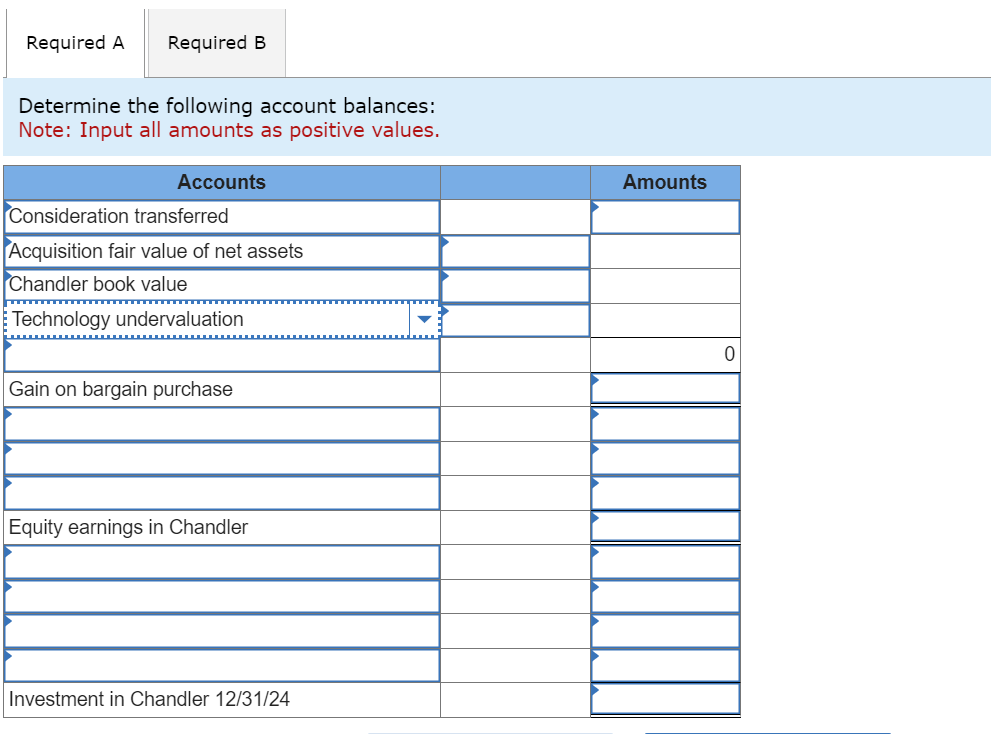This screenshot has height=734, width=991.
Task: Click the blue marker on Gain on bargain purchase amount
Action: (x=594, y=379)
